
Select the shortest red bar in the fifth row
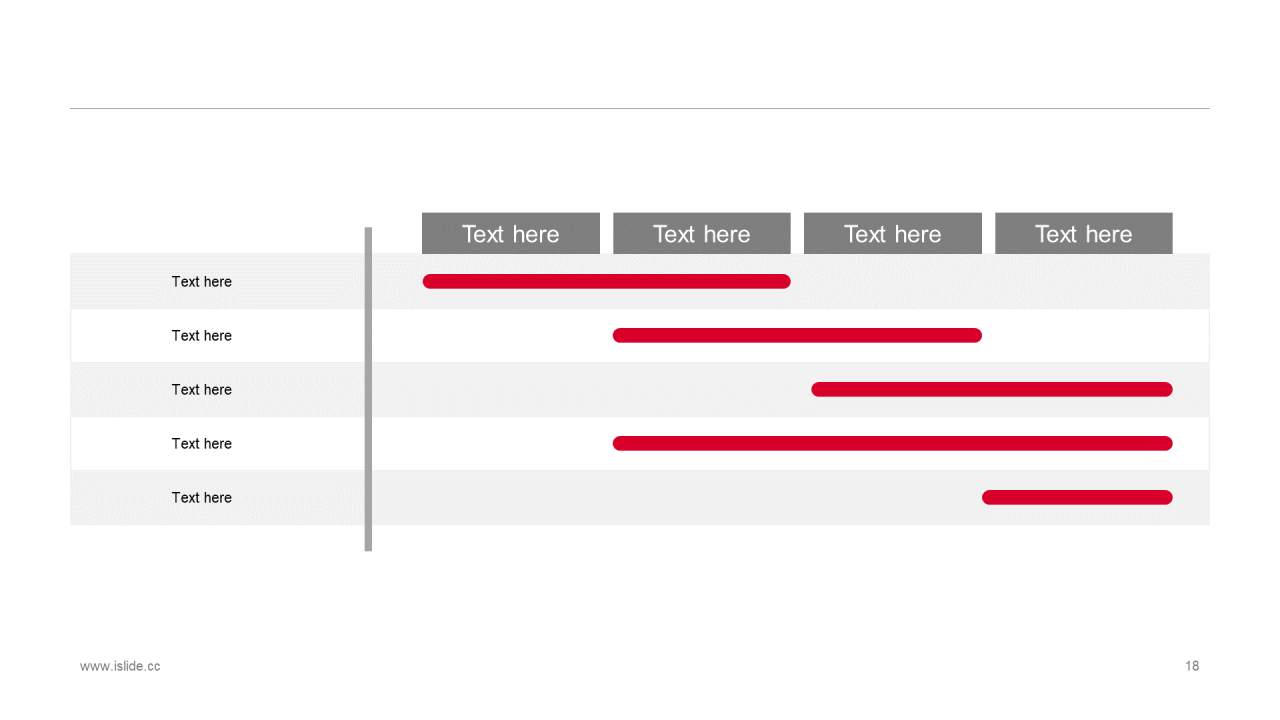pyautogui.click(x=1077, y=497)
